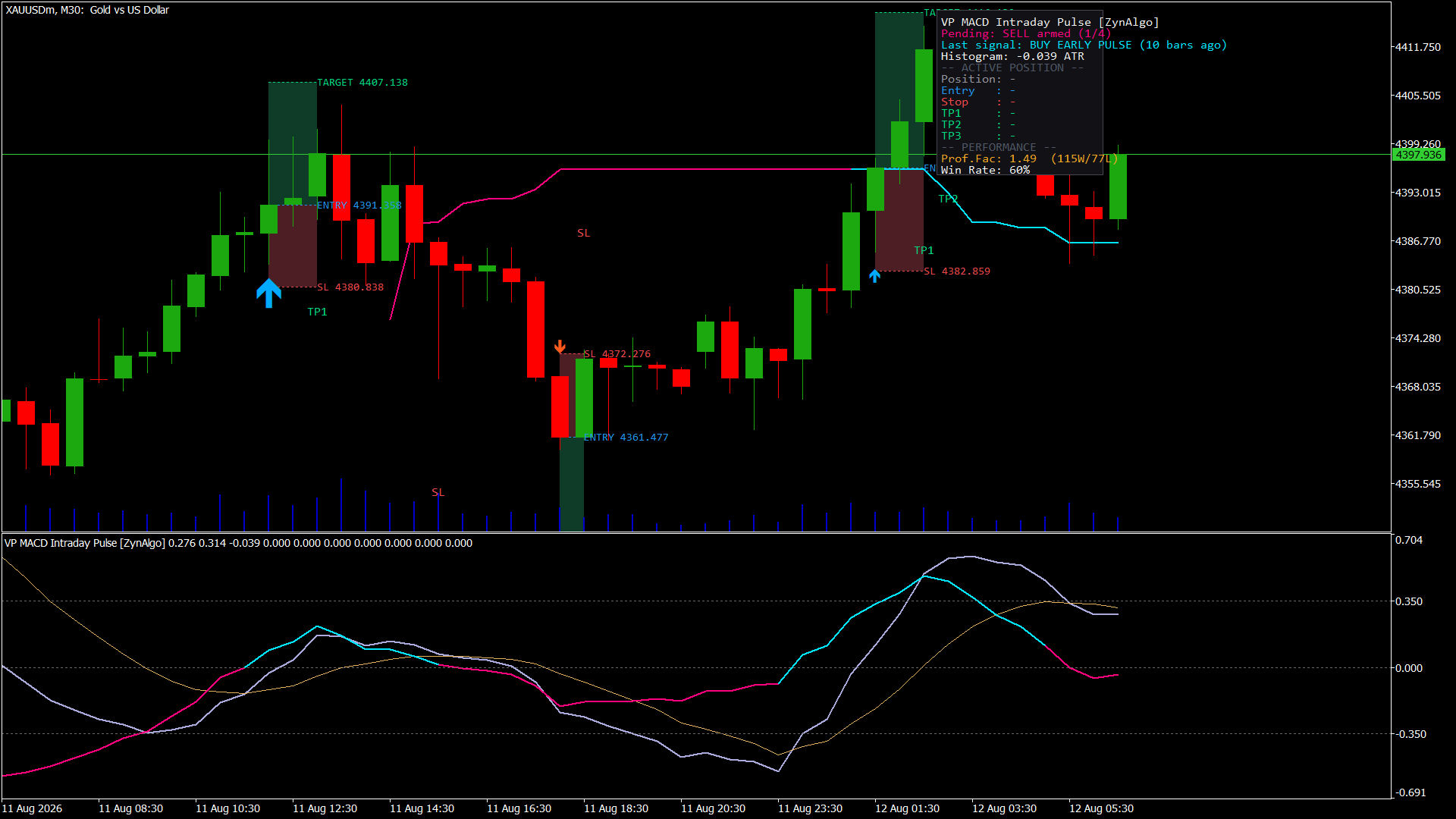The width and height of the screenshot is (1456, 819).
Task: Click the 11 Aug 18:30 time label
Action: pyautogui.click(x=616, y=808)
